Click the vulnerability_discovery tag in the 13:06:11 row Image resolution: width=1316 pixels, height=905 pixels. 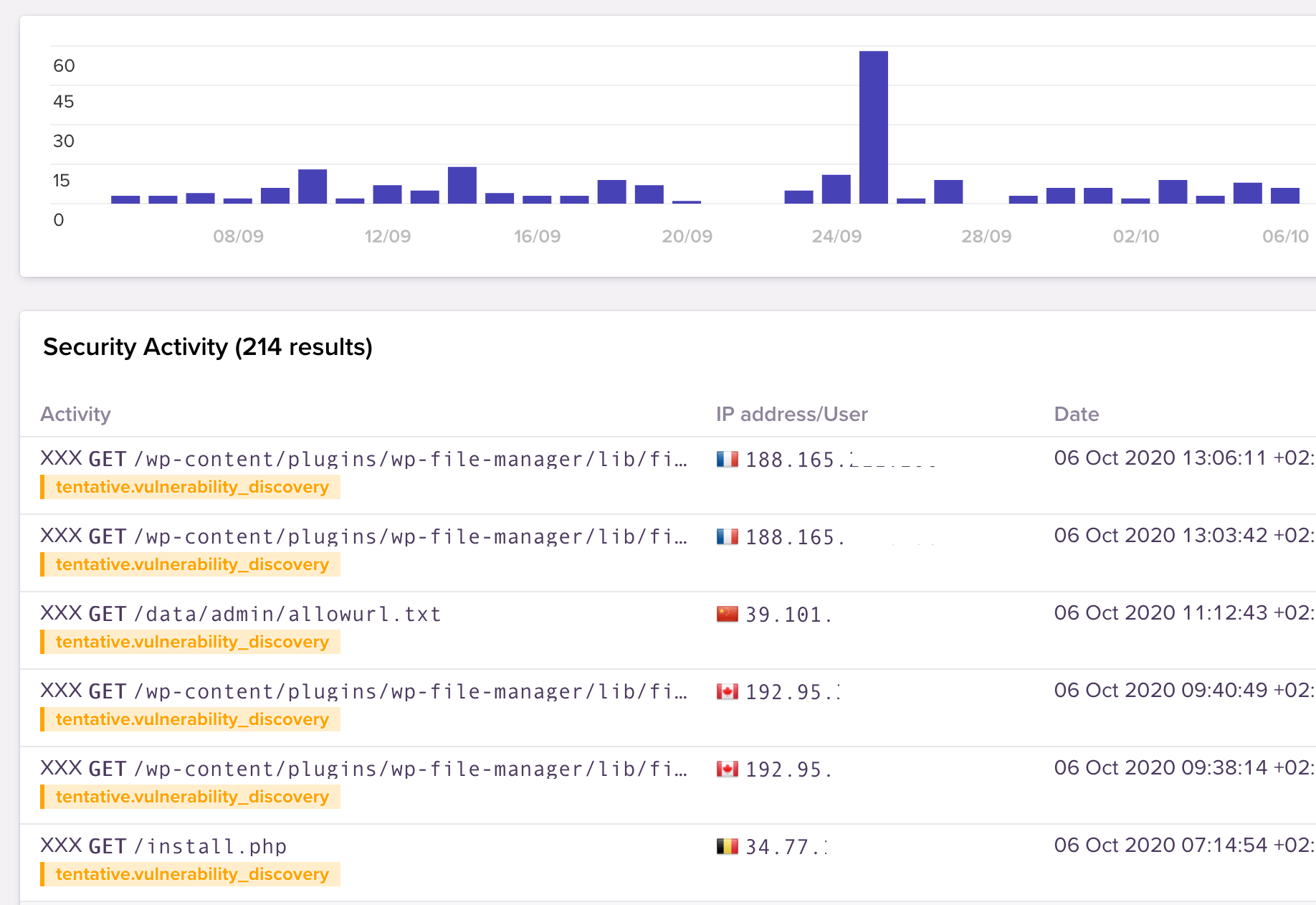click(x=191, y=487)
